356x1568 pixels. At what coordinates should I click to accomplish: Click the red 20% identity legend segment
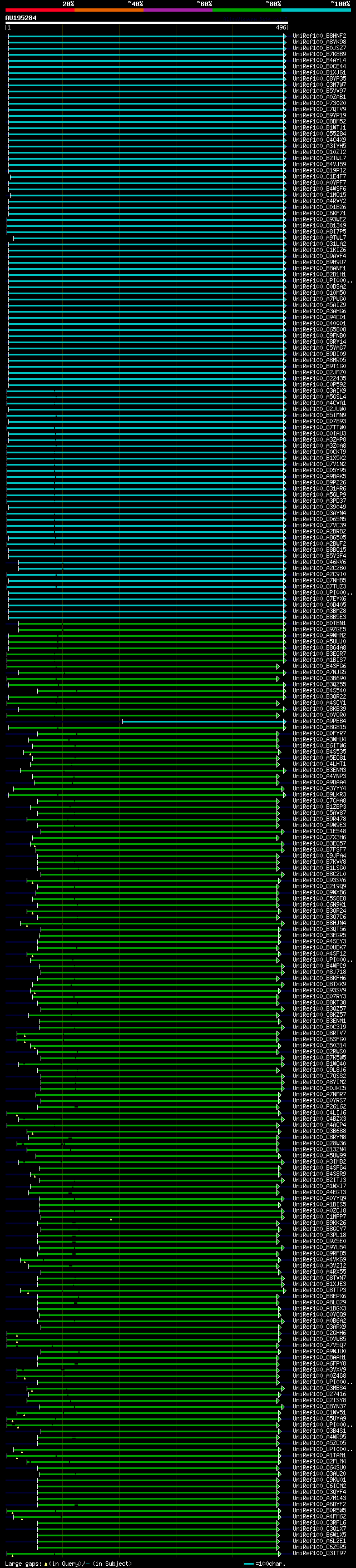39,10
